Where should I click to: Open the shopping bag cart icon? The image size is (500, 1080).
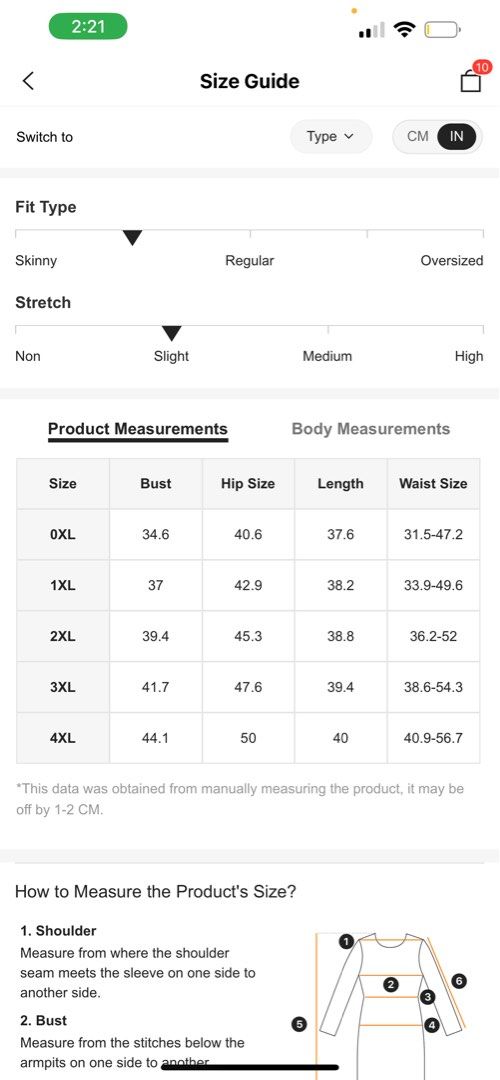pyautogui.click(x=470, y=81)
